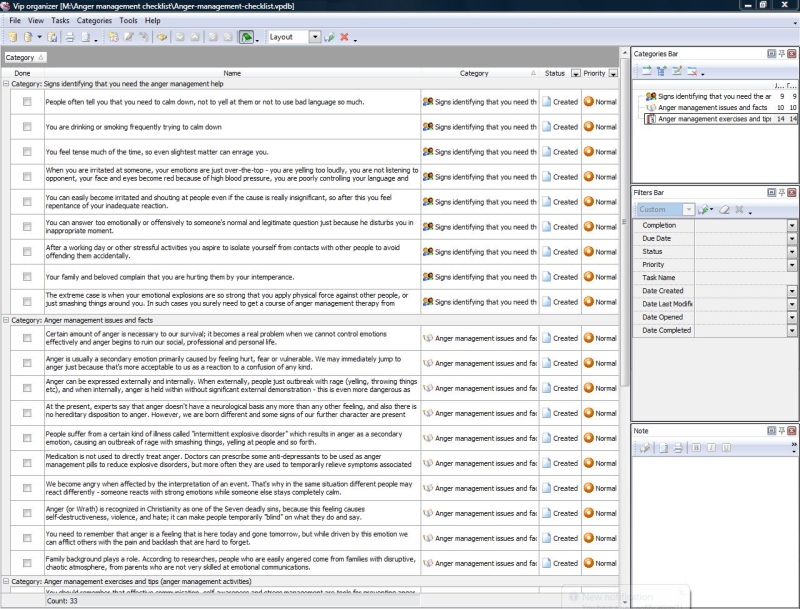The image size is (800, 609).
Task: Open the Tools menu
Action: pyautogui.click(x=128, y=20)
